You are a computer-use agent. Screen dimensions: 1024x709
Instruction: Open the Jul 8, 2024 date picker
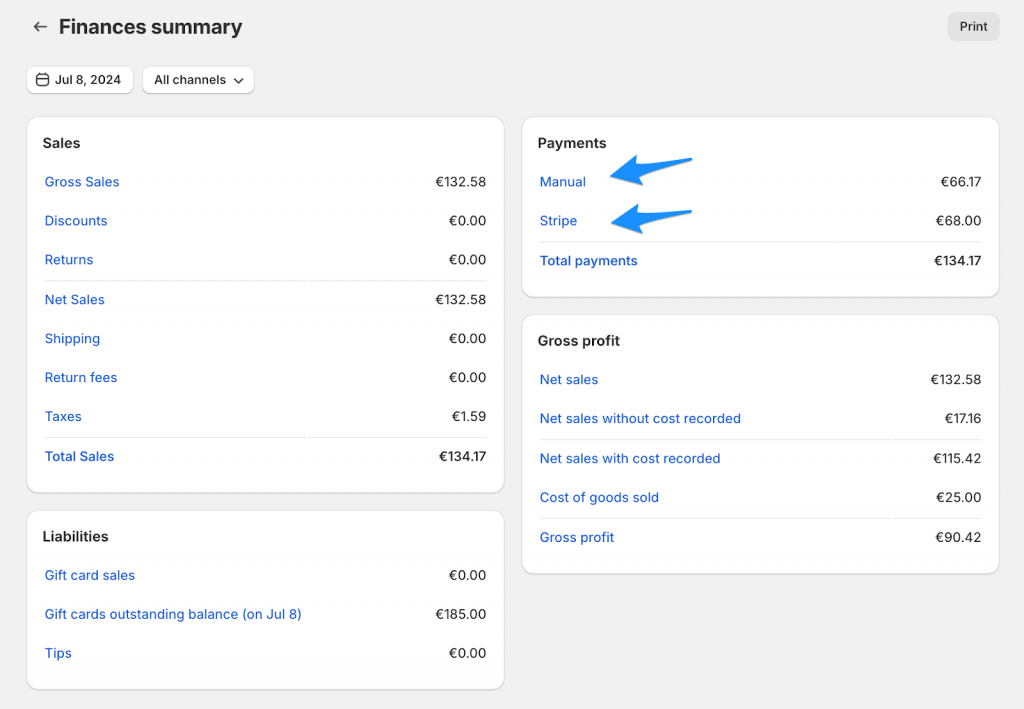(80, 80)
